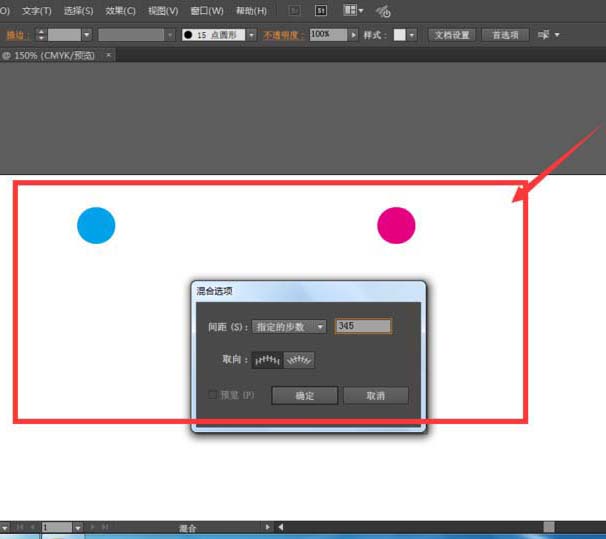The height and width of the screenshot is (539, 606).
Task: Click the horizontal scrollbar left arrow
Action: [x=281, y=527]
